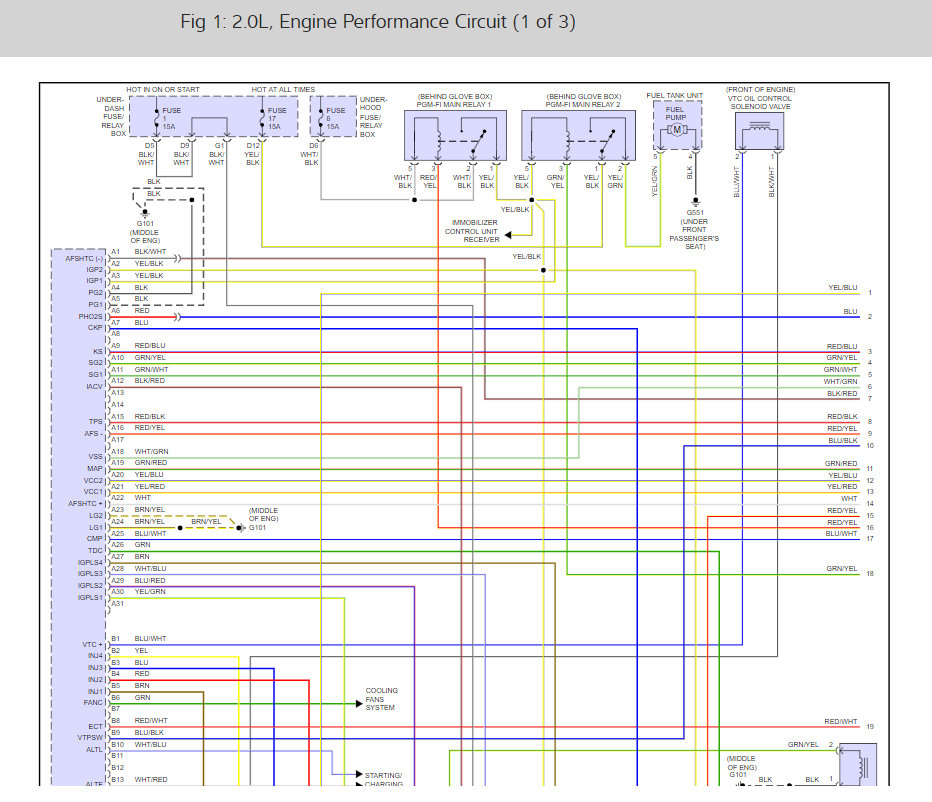Image resolution: width=932 pixels, height=802 pixels.
Task: Click the PHO2S pin label
Action: 90,316
